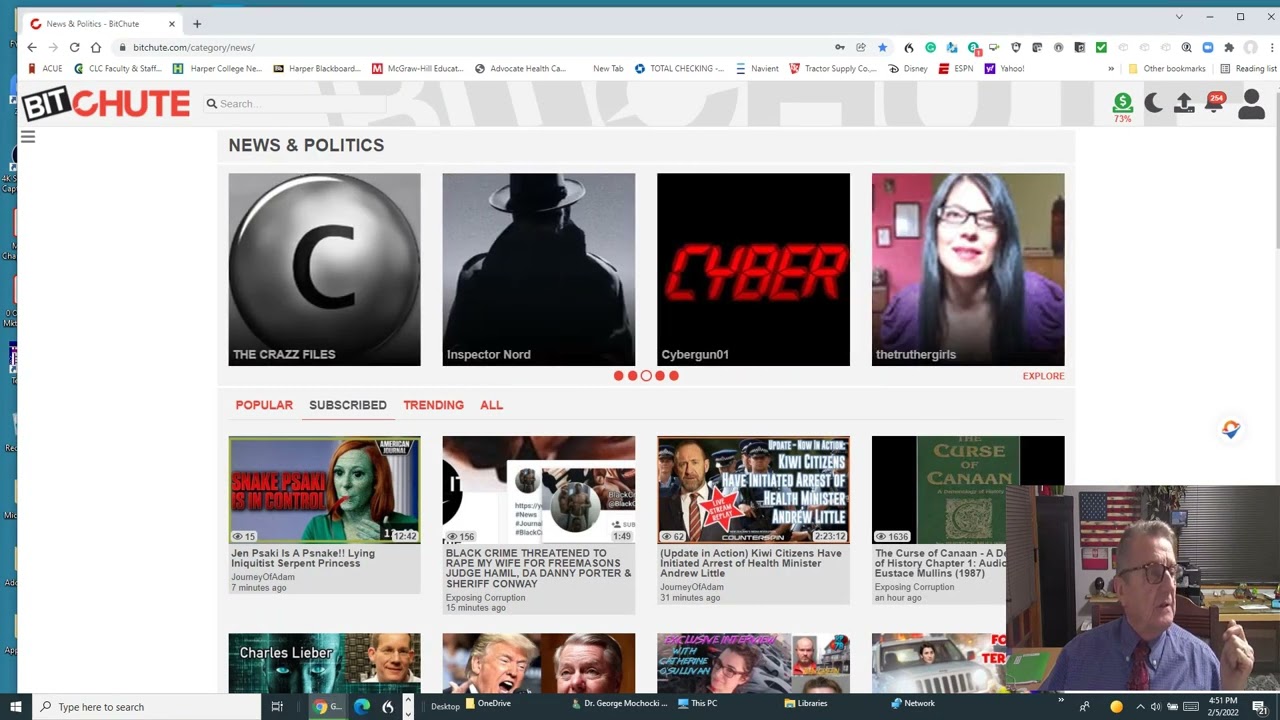The image size is (1280, 720).
Task: Open Task View on the taskbar
Action: (x=277, y=707)
